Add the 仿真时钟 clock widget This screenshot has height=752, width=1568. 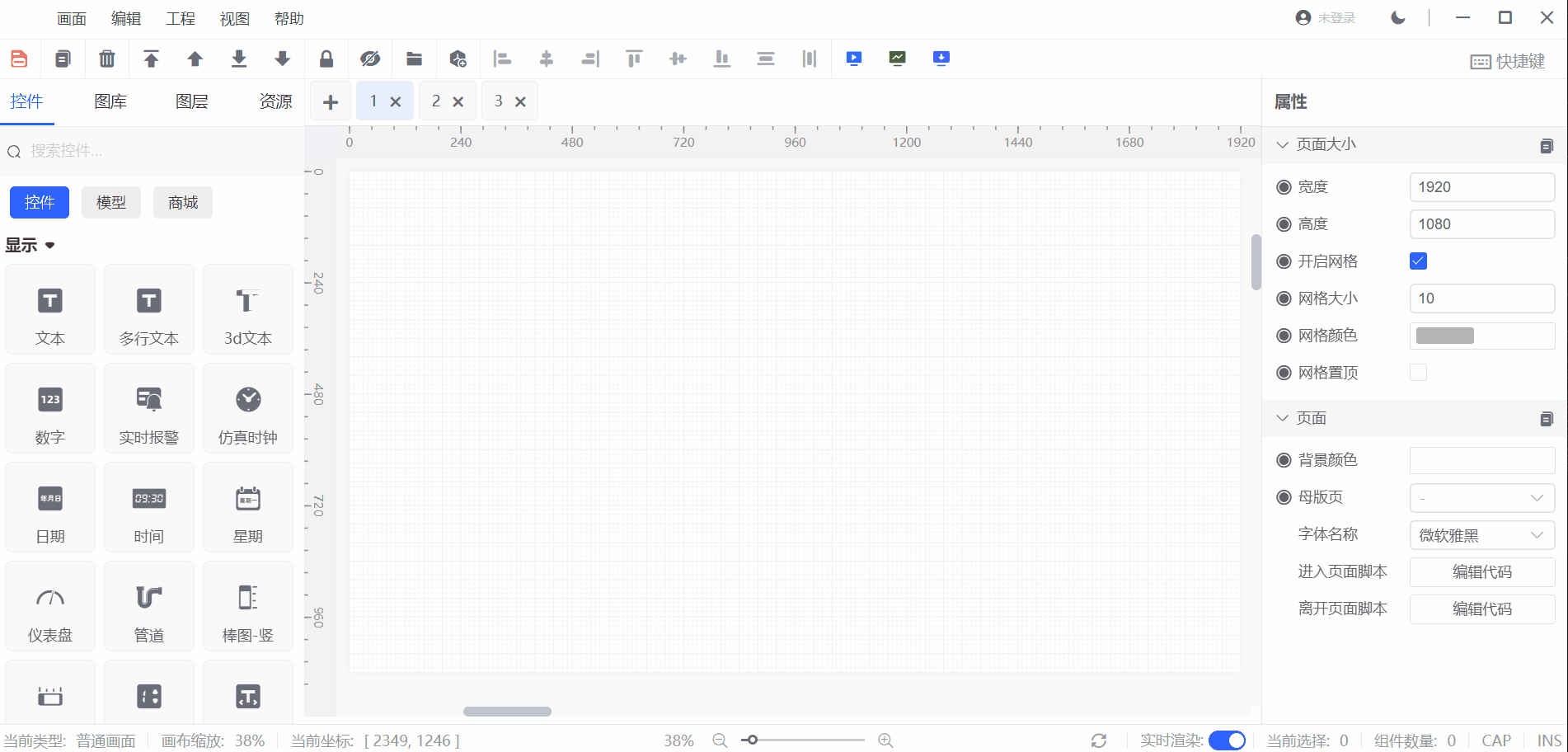[x=248, y=409]
